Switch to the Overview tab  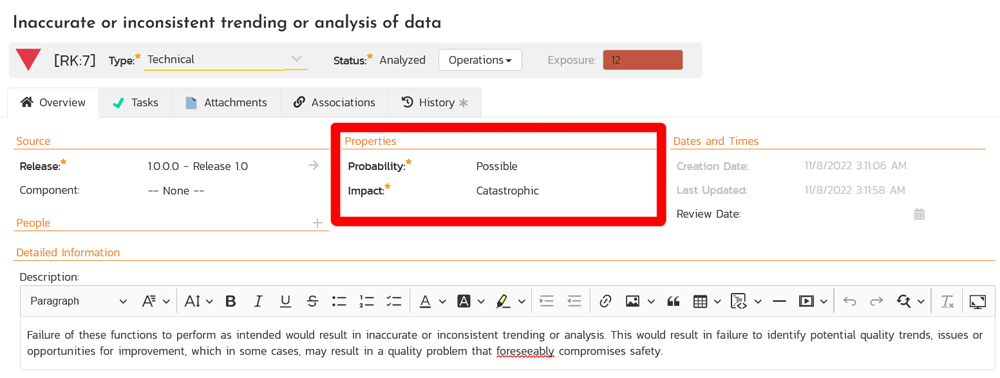click(54, 103)
